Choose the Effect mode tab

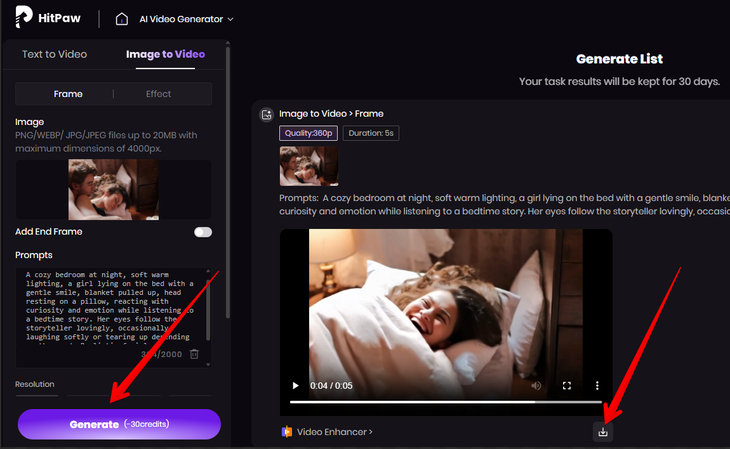pyautogui.click(x=158, y=94)
